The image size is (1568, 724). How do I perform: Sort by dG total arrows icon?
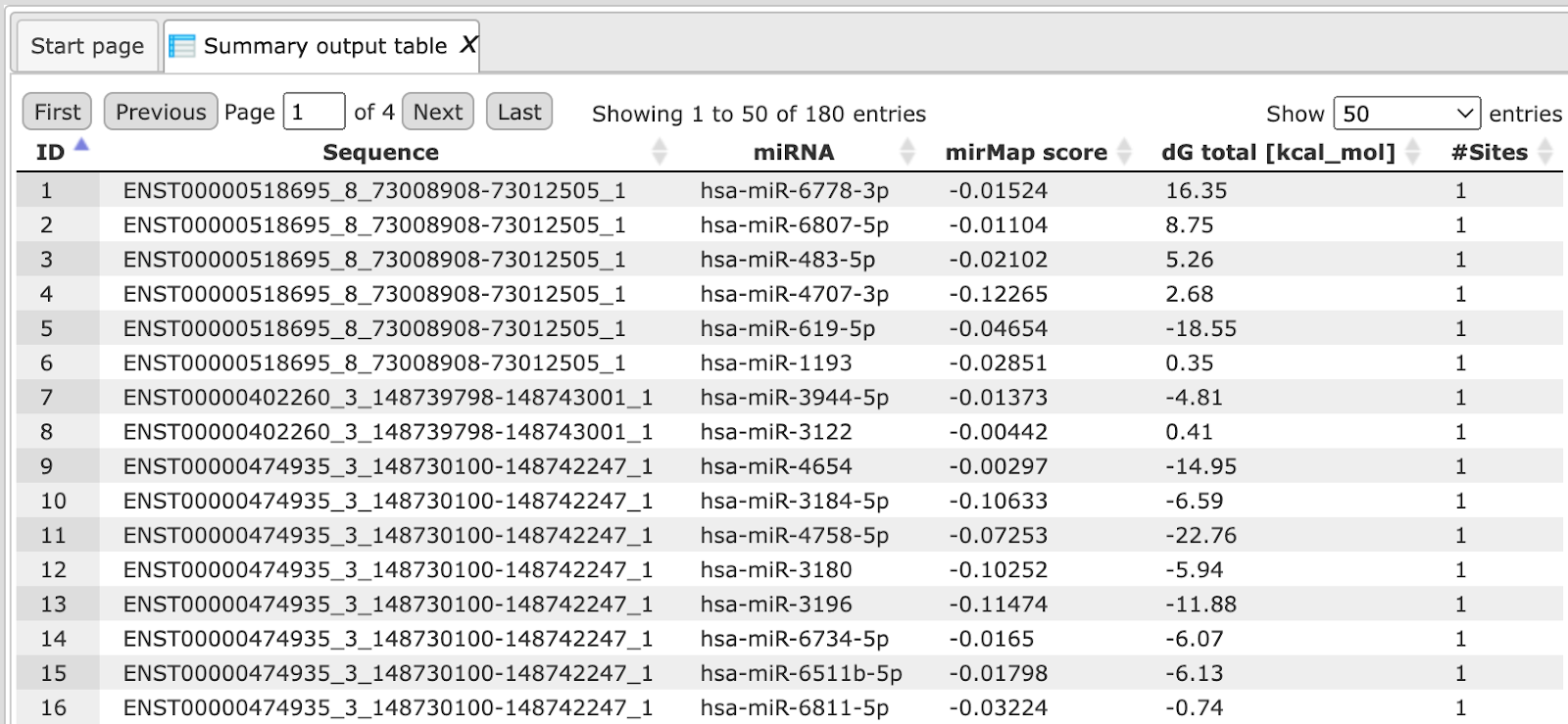(x=1412, y=152)
